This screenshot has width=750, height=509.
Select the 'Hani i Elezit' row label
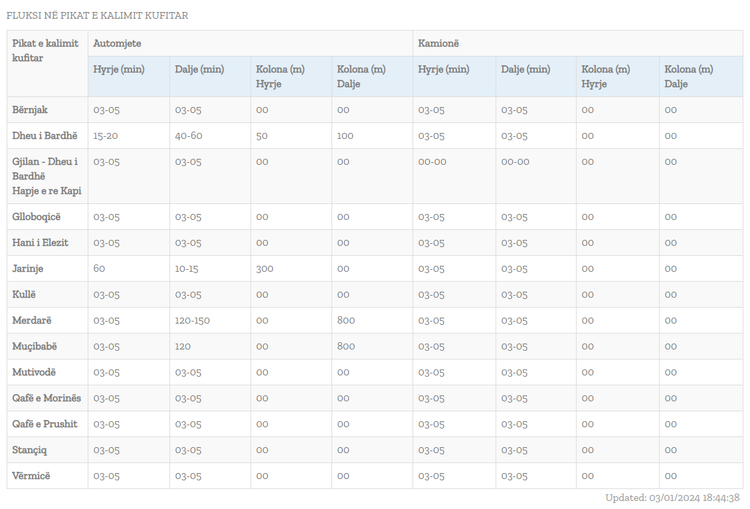(x=40, y=243)
